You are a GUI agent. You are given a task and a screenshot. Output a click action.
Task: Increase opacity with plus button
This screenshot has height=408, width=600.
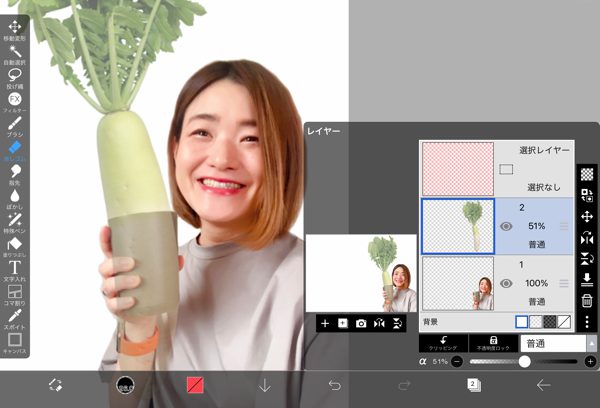point(589,361)
